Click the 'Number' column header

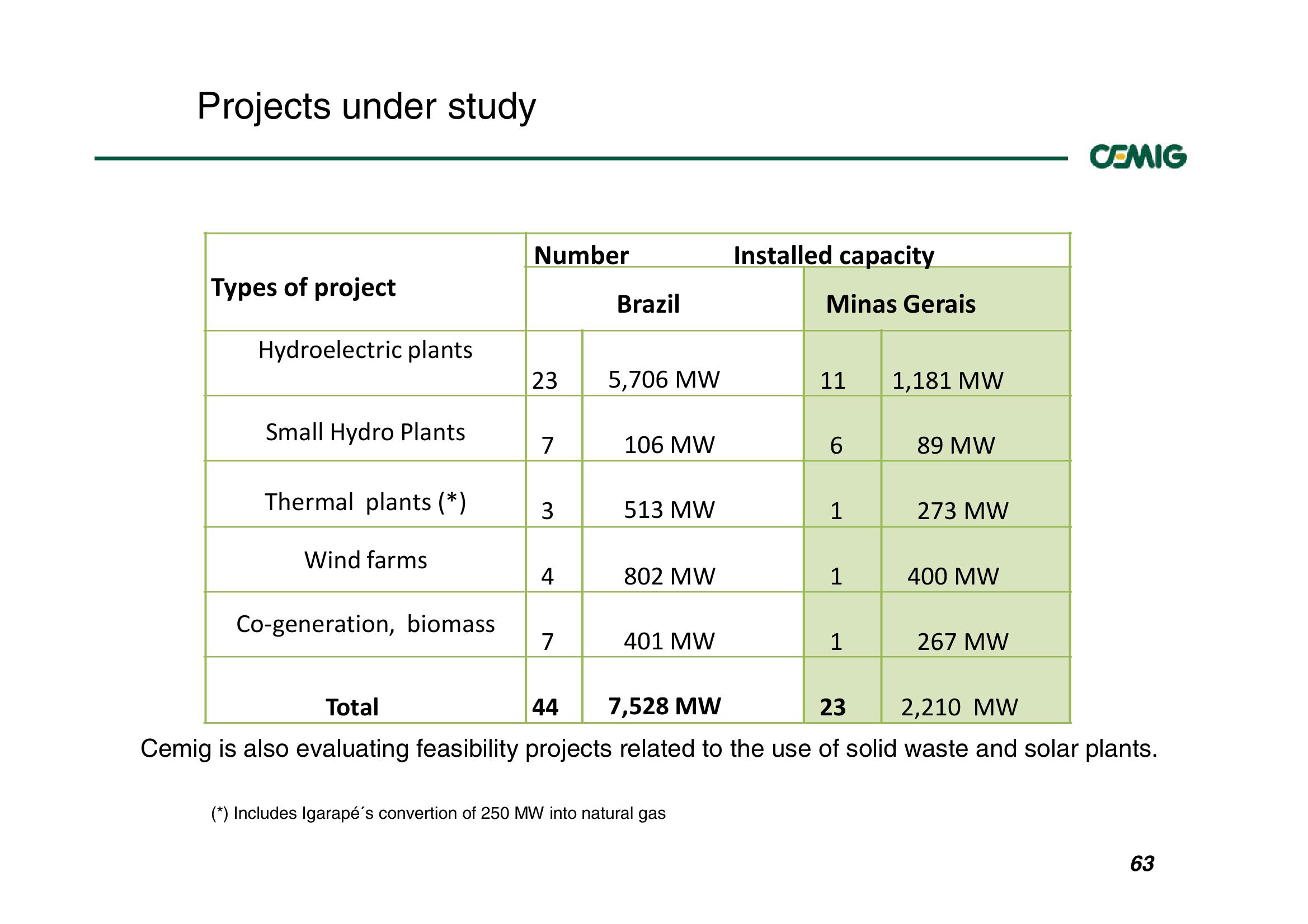(581, 255)
